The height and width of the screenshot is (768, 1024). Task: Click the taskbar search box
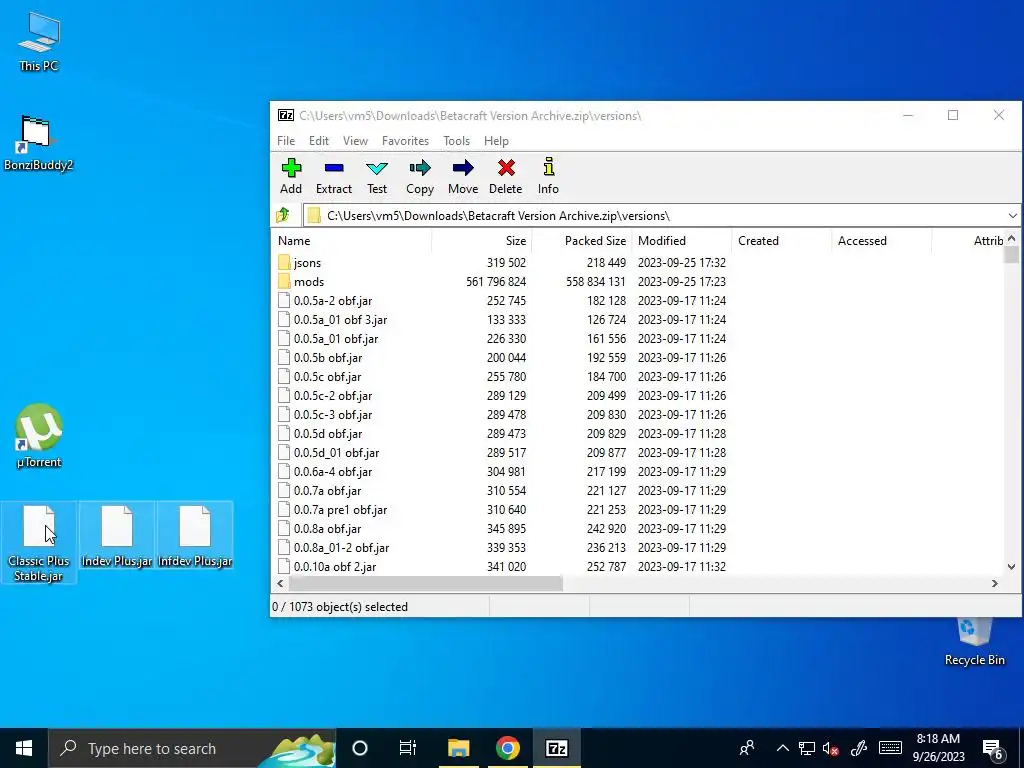pos(192,748)
